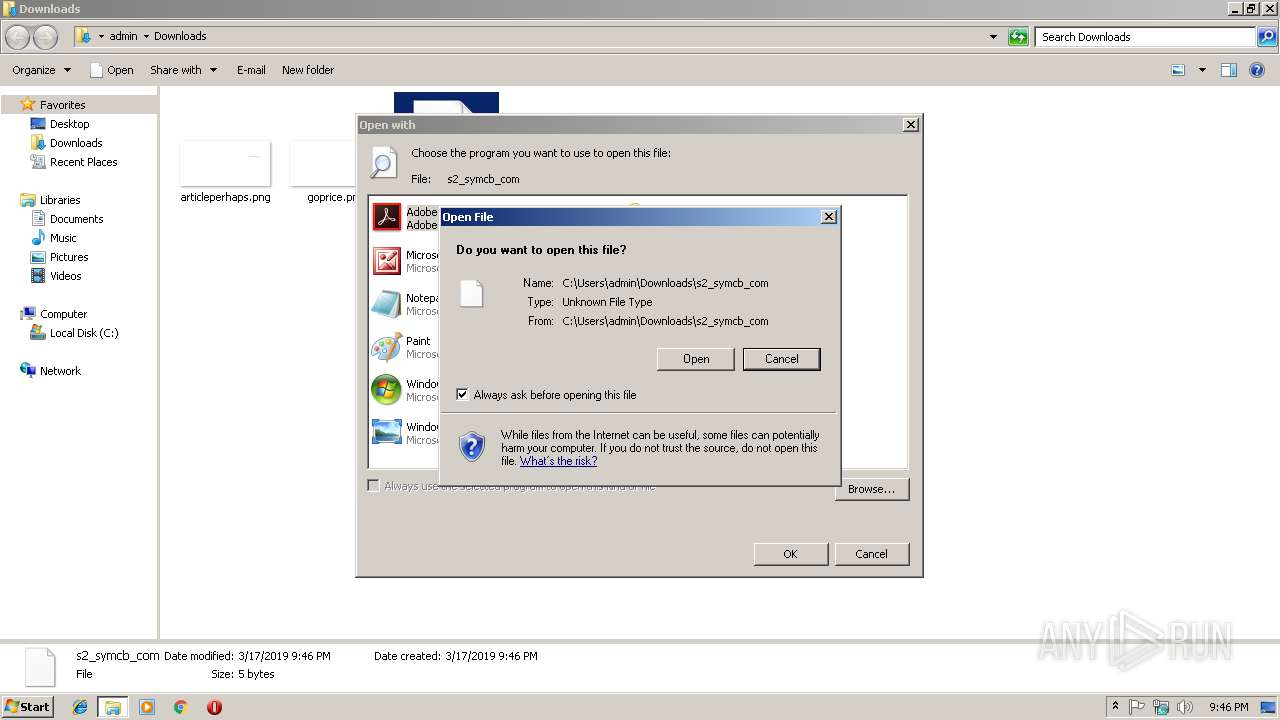Select Libraries in navigation pane
The image size is (1280, 720).
(x=60, y=200)
